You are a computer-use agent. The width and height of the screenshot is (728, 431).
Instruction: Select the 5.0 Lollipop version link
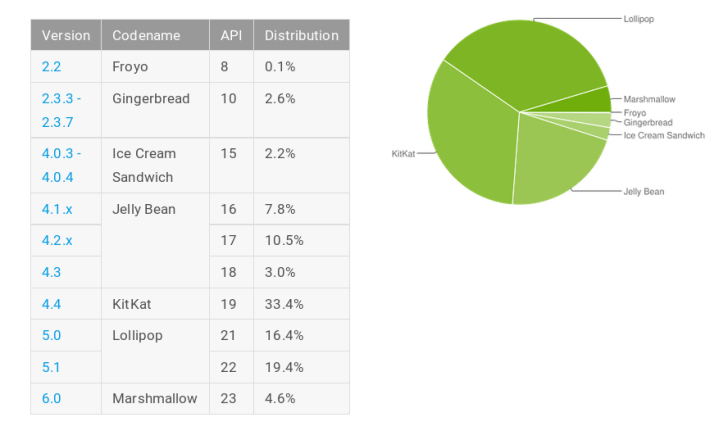coord(51,335)
